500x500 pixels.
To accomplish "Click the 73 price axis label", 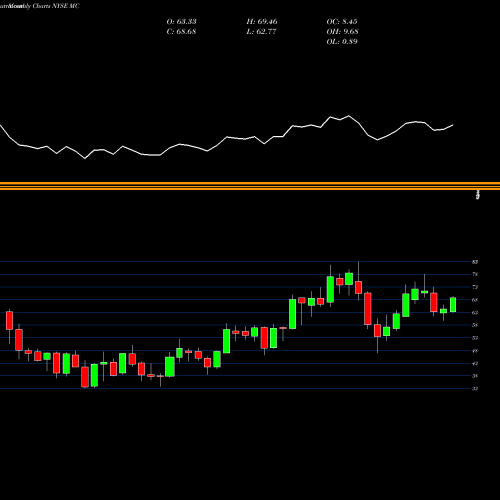I will coord(475,287).
